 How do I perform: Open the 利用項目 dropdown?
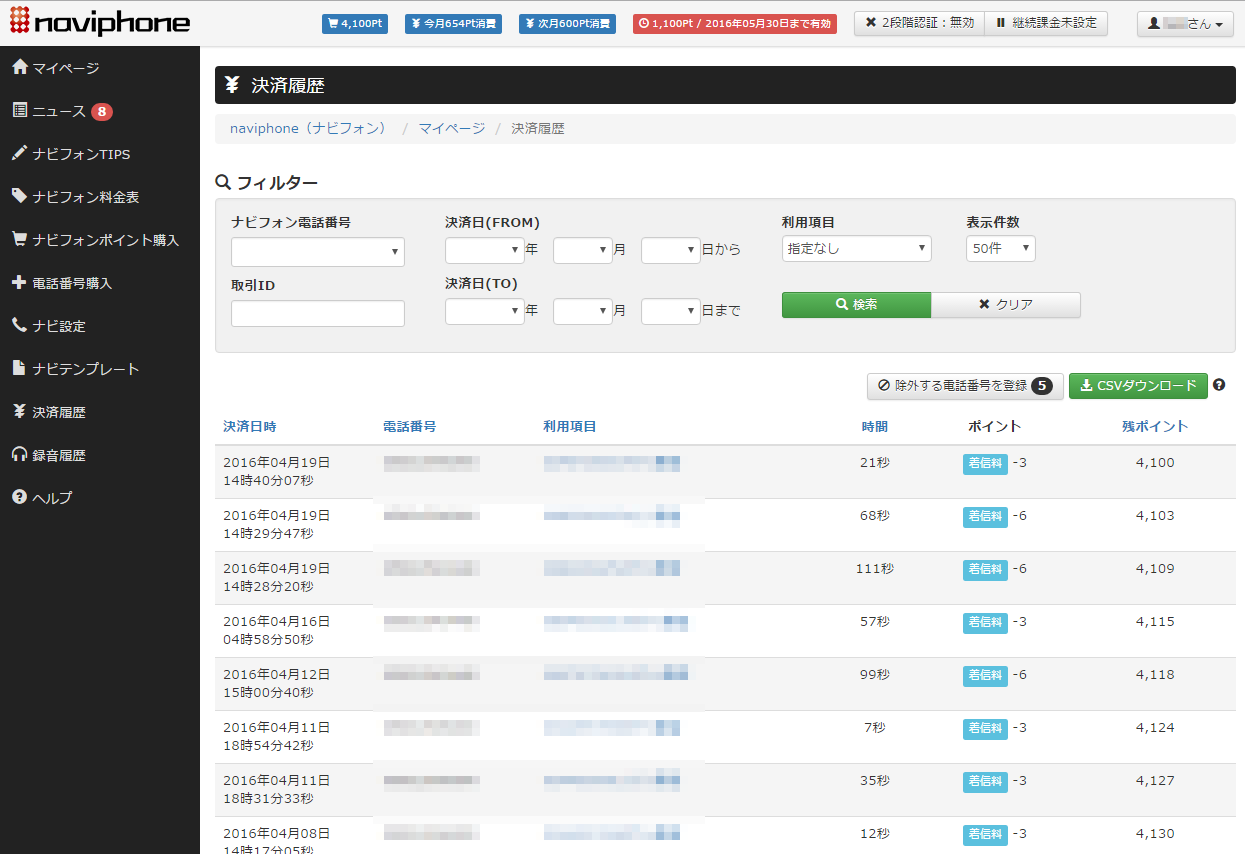pyautogui.click(x=856, y=248)
